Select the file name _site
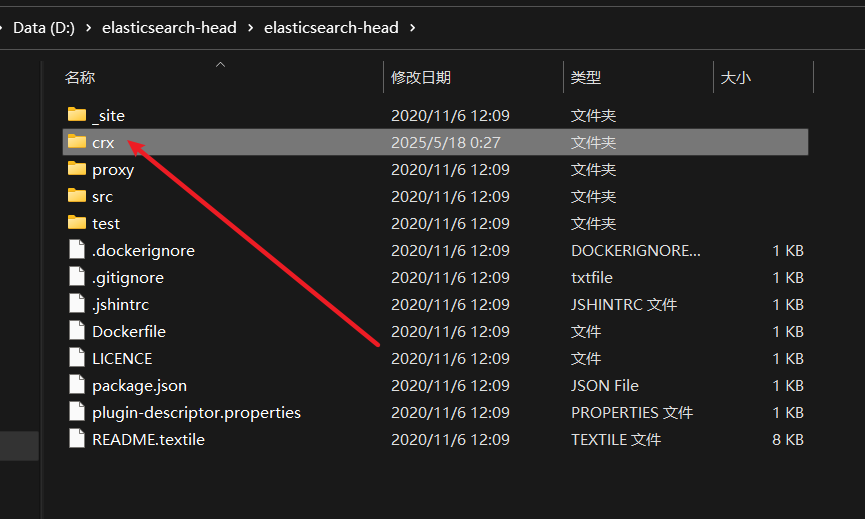The width and height of the screenshot is (865, 519). coord(108,115)
